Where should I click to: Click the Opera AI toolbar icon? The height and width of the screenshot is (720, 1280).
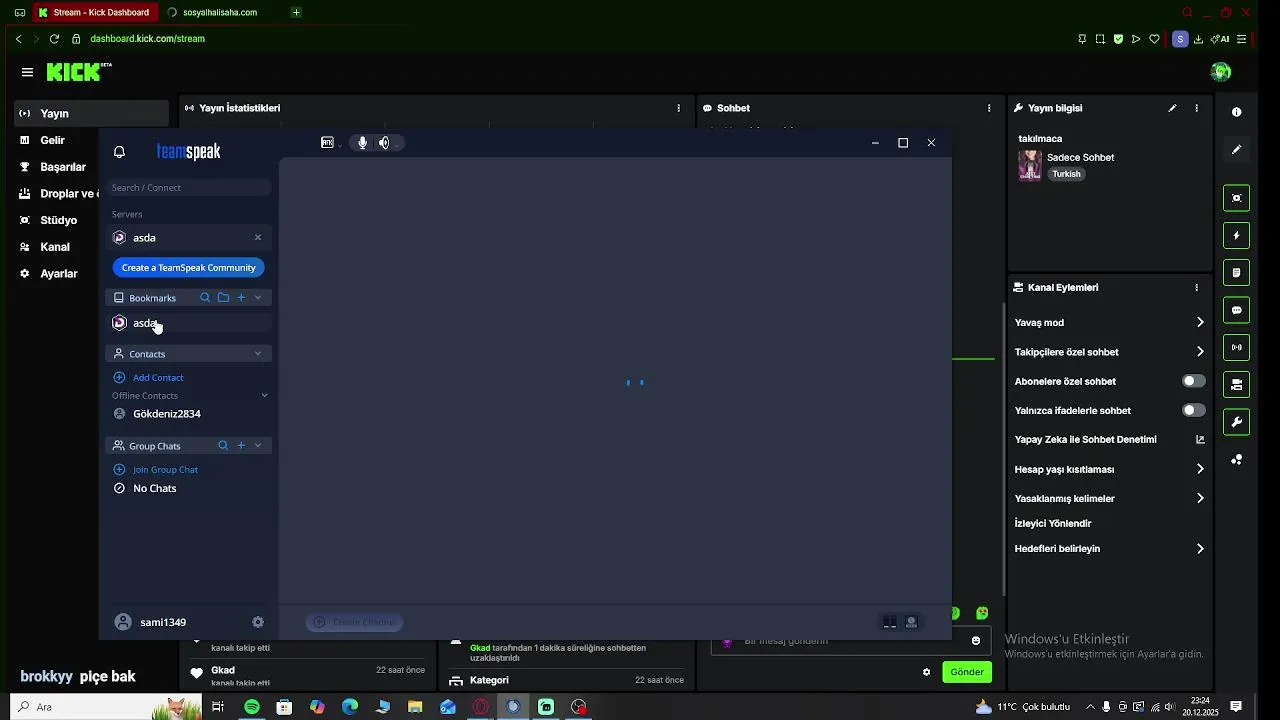click(1220, 39)
